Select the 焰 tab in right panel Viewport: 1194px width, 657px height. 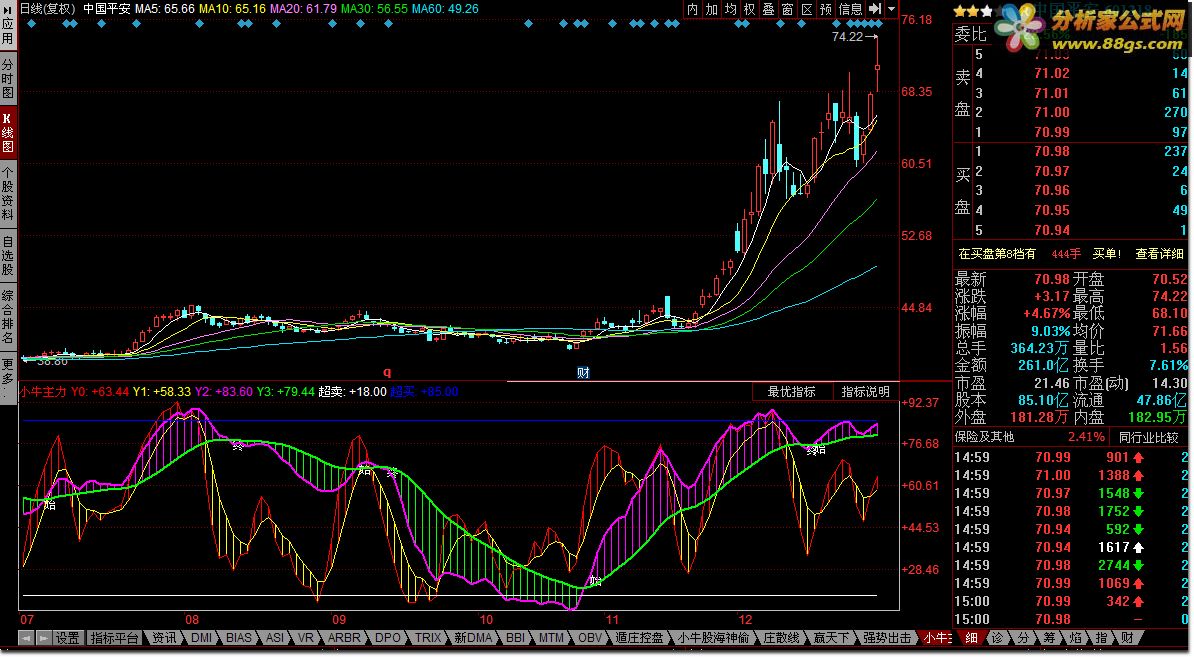[1074, 638]
